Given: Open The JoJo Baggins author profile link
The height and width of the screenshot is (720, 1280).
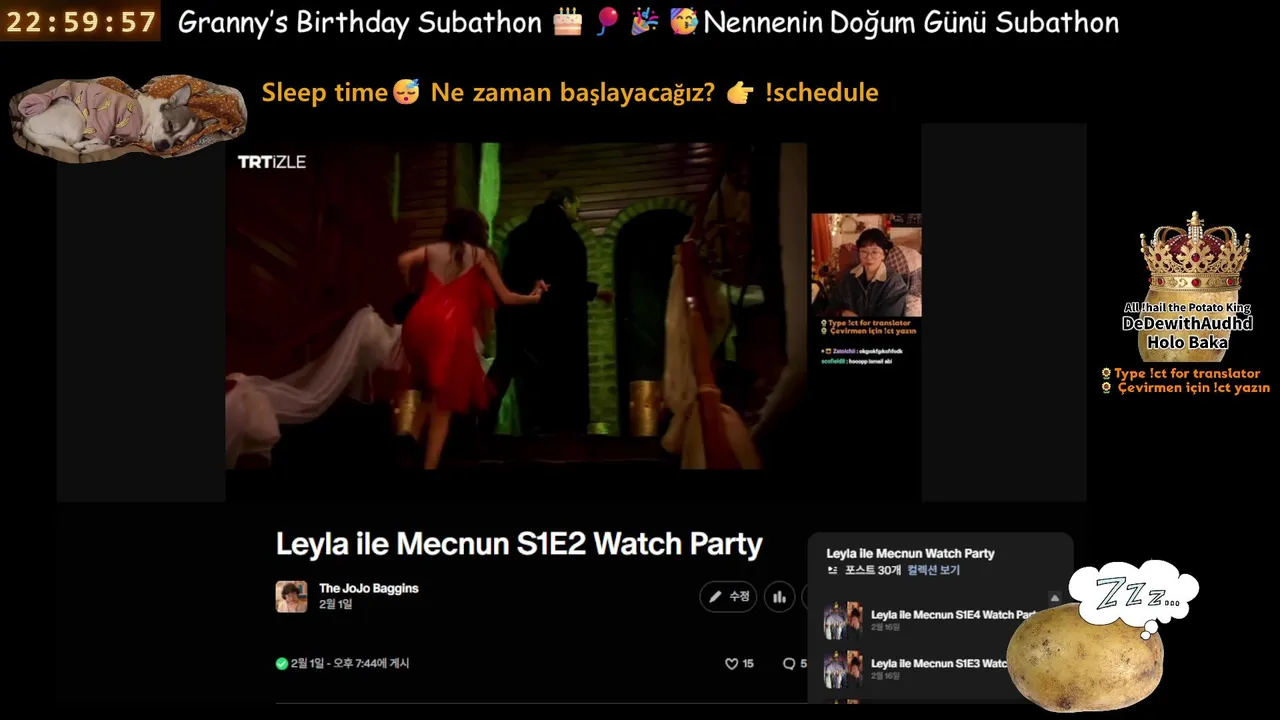Looking at the screenshot, I should point(369,588).
